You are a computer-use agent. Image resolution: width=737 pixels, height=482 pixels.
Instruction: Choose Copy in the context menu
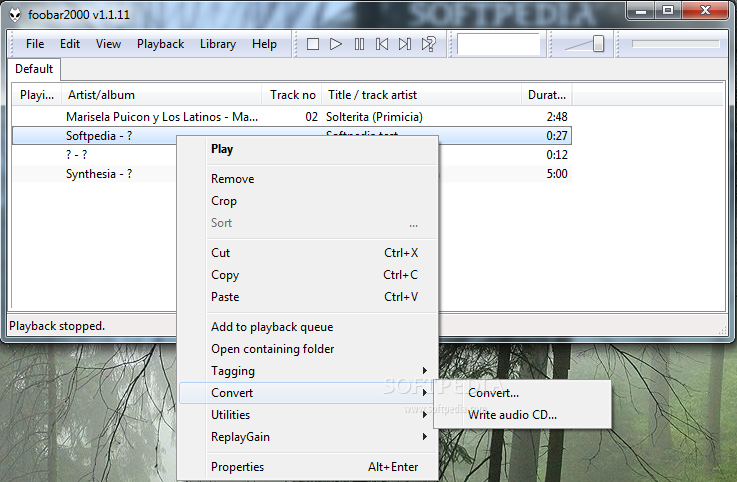coord(308,275)
